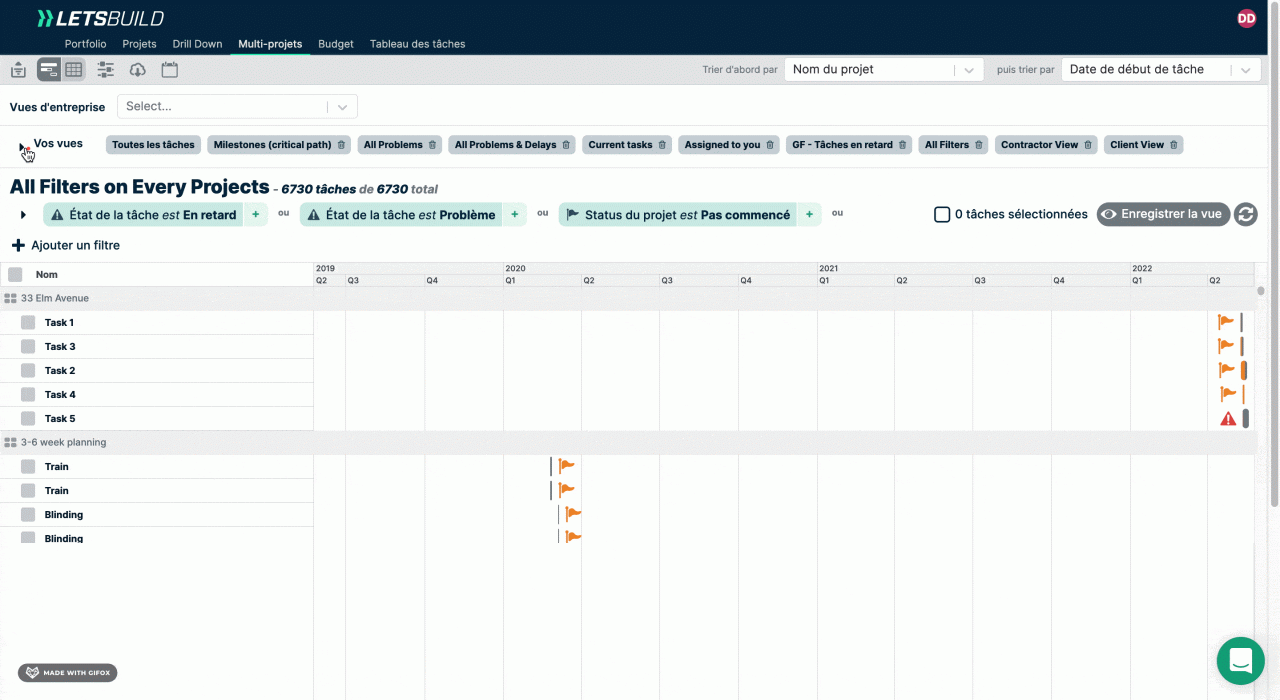Check the box next to Task 3

28,346
